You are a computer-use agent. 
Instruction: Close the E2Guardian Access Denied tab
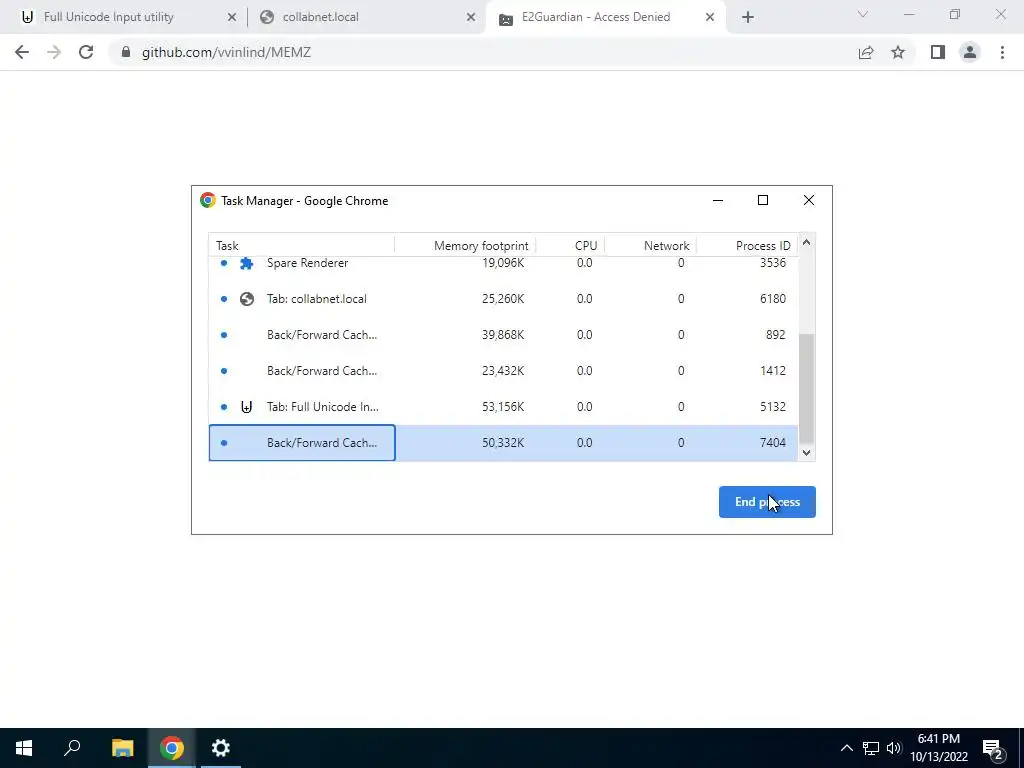[x=710, y=18]
